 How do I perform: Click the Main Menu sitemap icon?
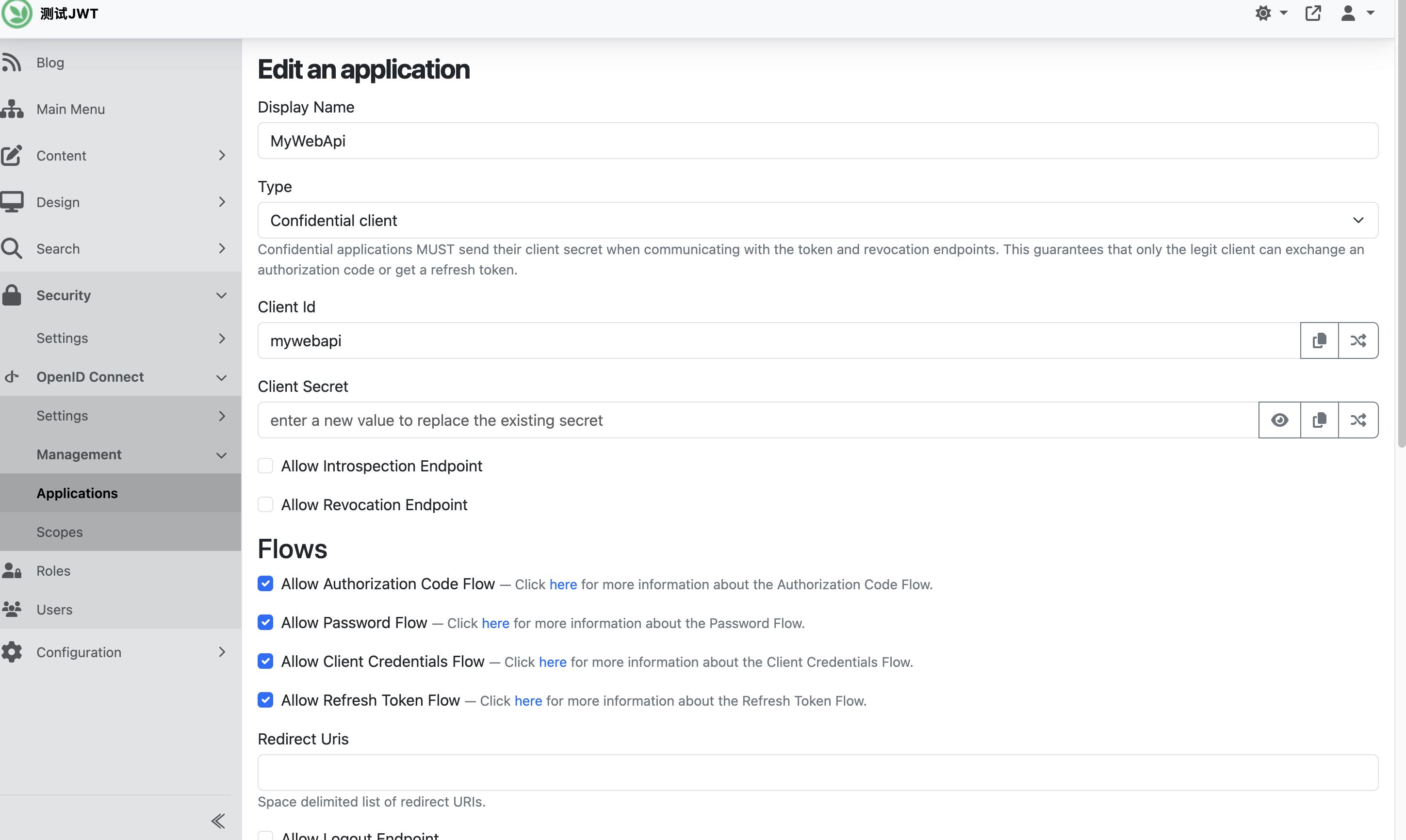pyautogui.click(x=12, y=109)
